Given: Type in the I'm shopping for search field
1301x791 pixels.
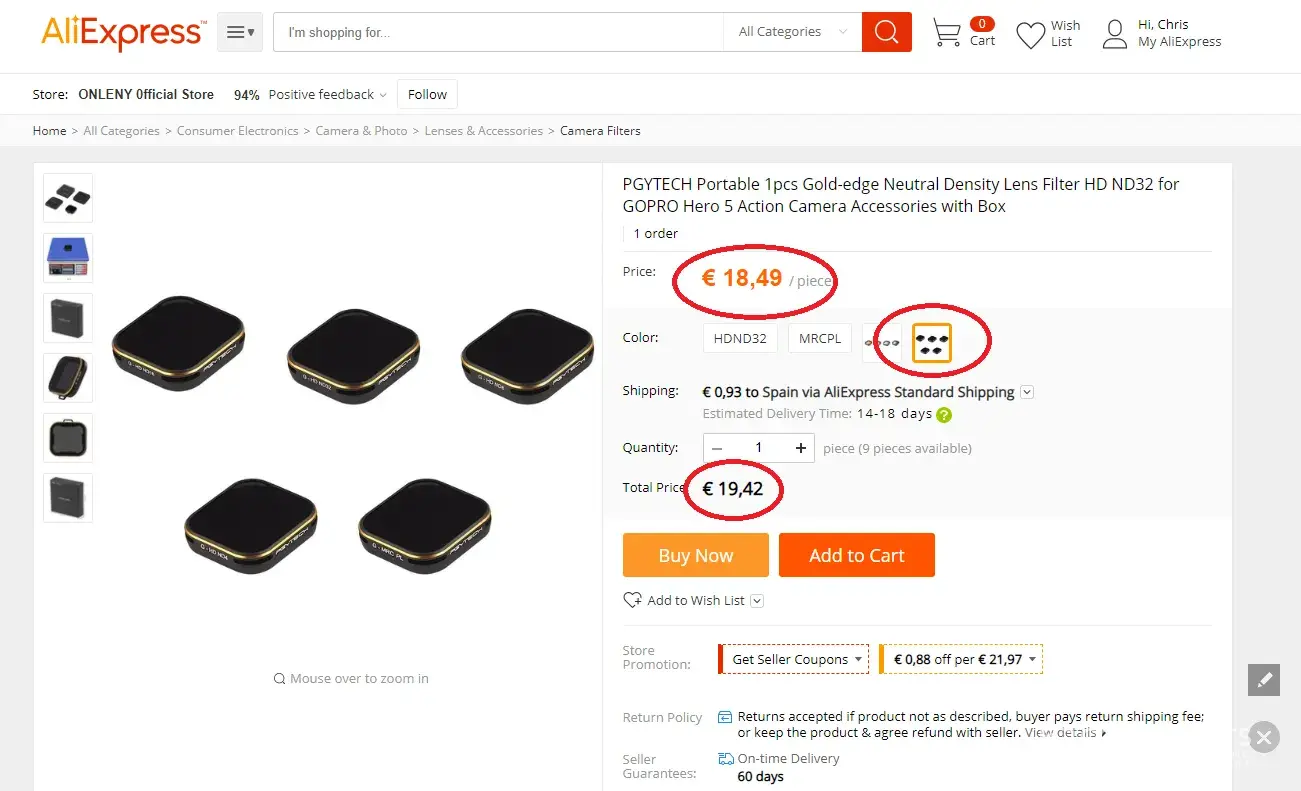Looking at the screenshot, I should click(500, 32).
